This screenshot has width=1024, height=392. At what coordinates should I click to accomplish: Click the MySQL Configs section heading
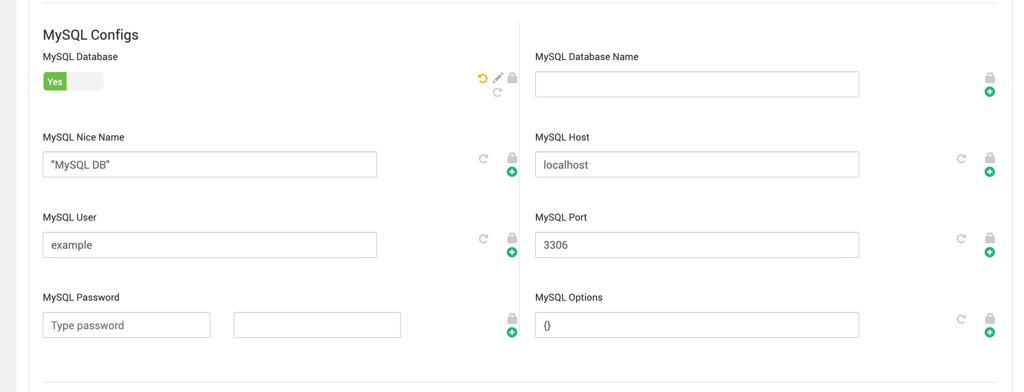click(91, 35)
